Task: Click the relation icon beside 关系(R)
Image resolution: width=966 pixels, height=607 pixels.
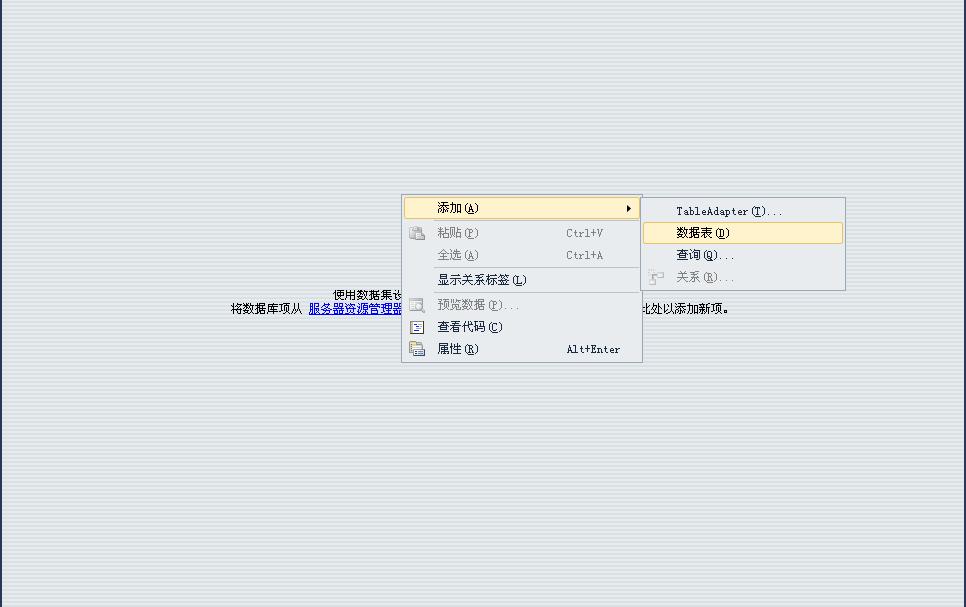Action: click(x=656, y=277)
